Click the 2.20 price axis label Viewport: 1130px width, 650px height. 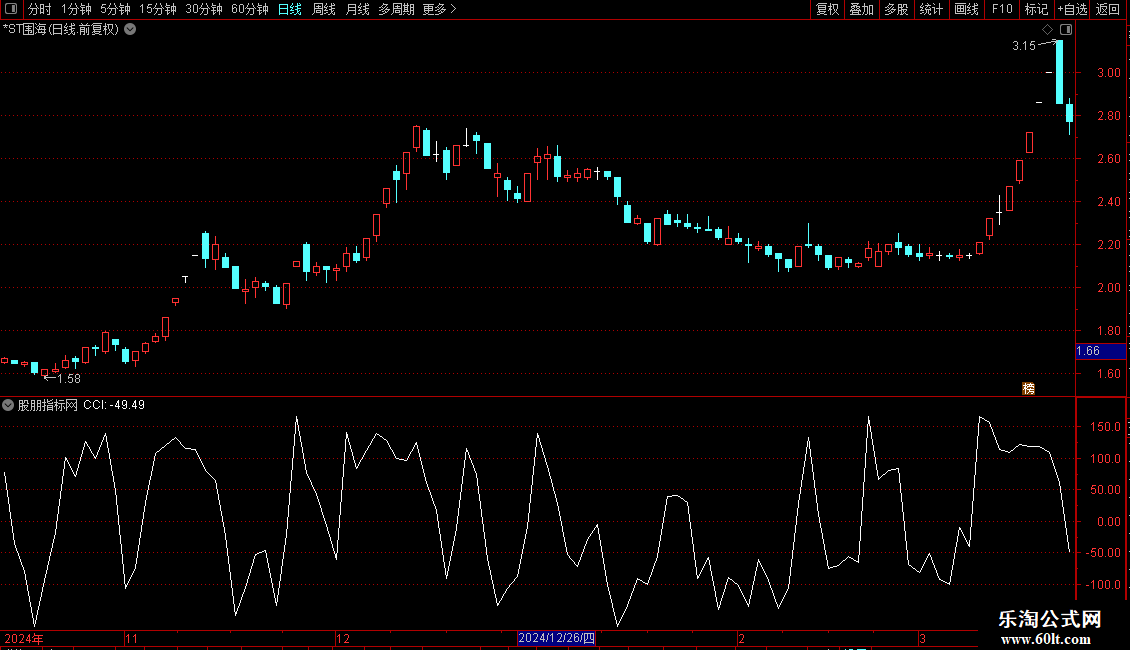click(x=1108, y=245)
